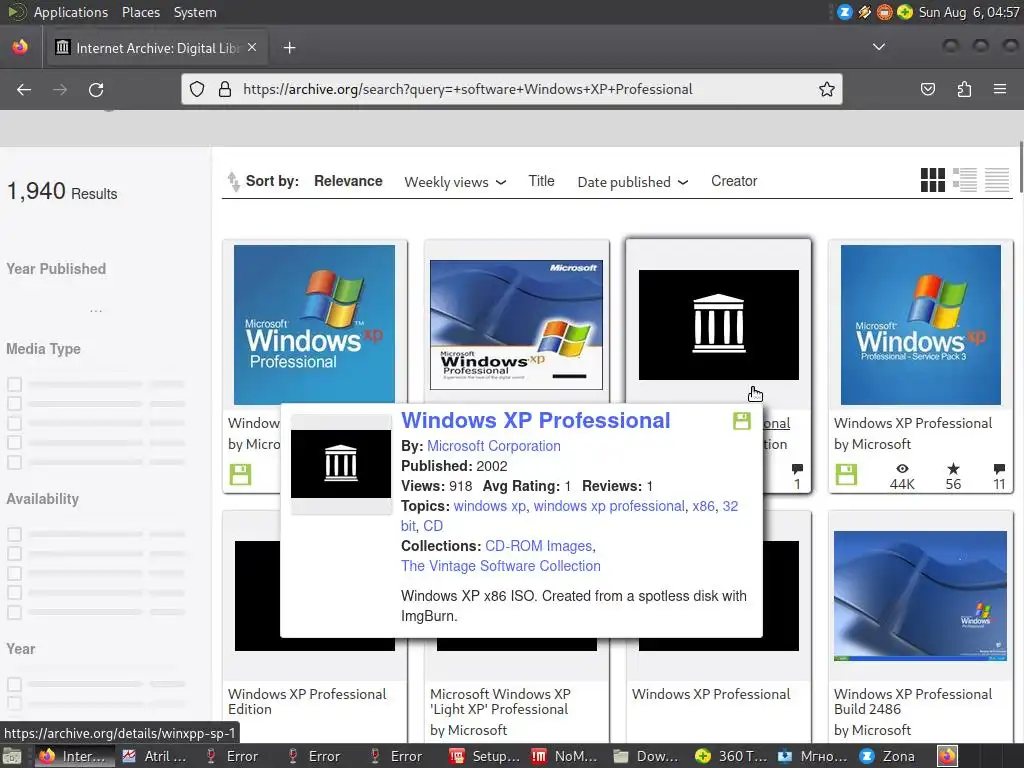
Task: Go back to the previous page
Action: pyautogui.click(x=24, y=89)
